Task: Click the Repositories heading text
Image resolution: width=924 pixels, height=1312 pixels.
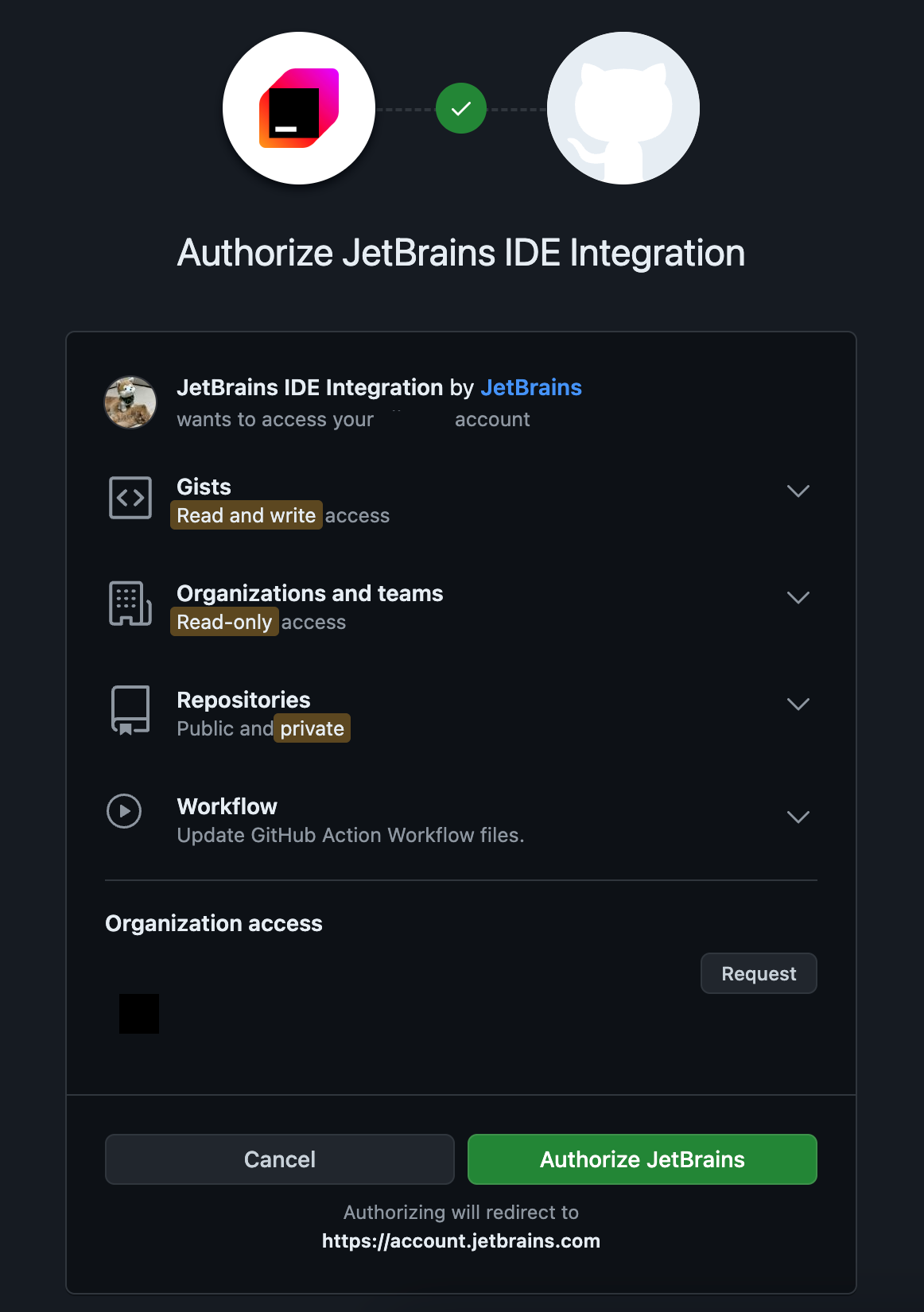Action: pos(243,700)
